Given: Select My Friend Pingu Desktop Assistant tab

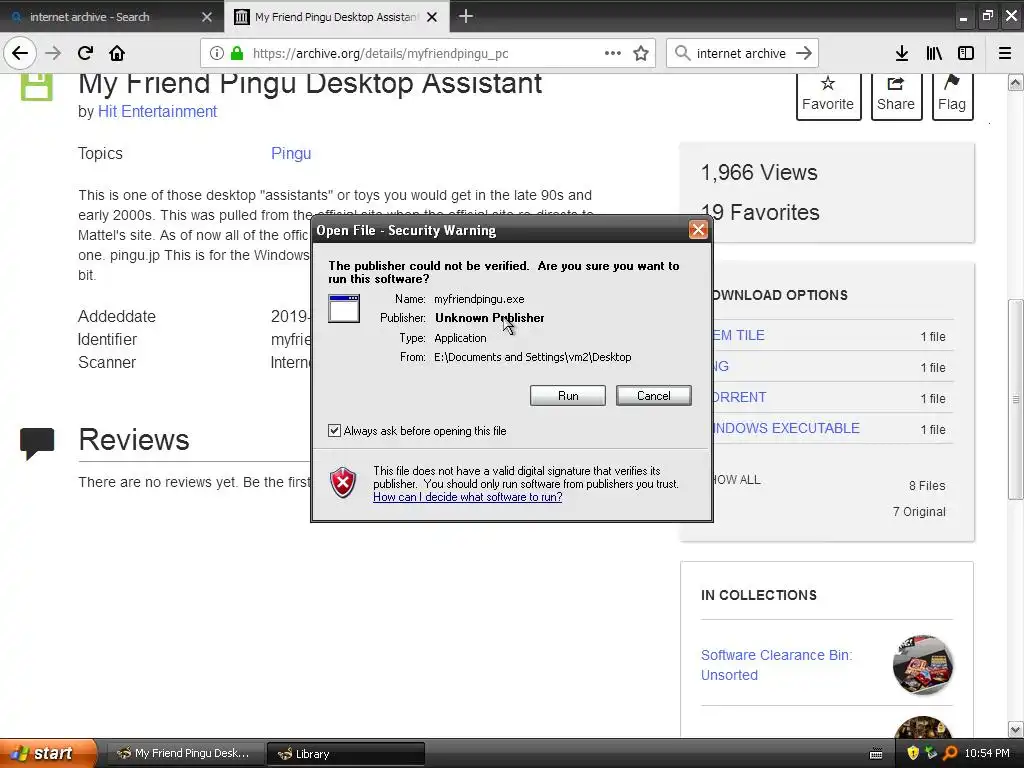Looking at the screenshot, I should 336,17.
